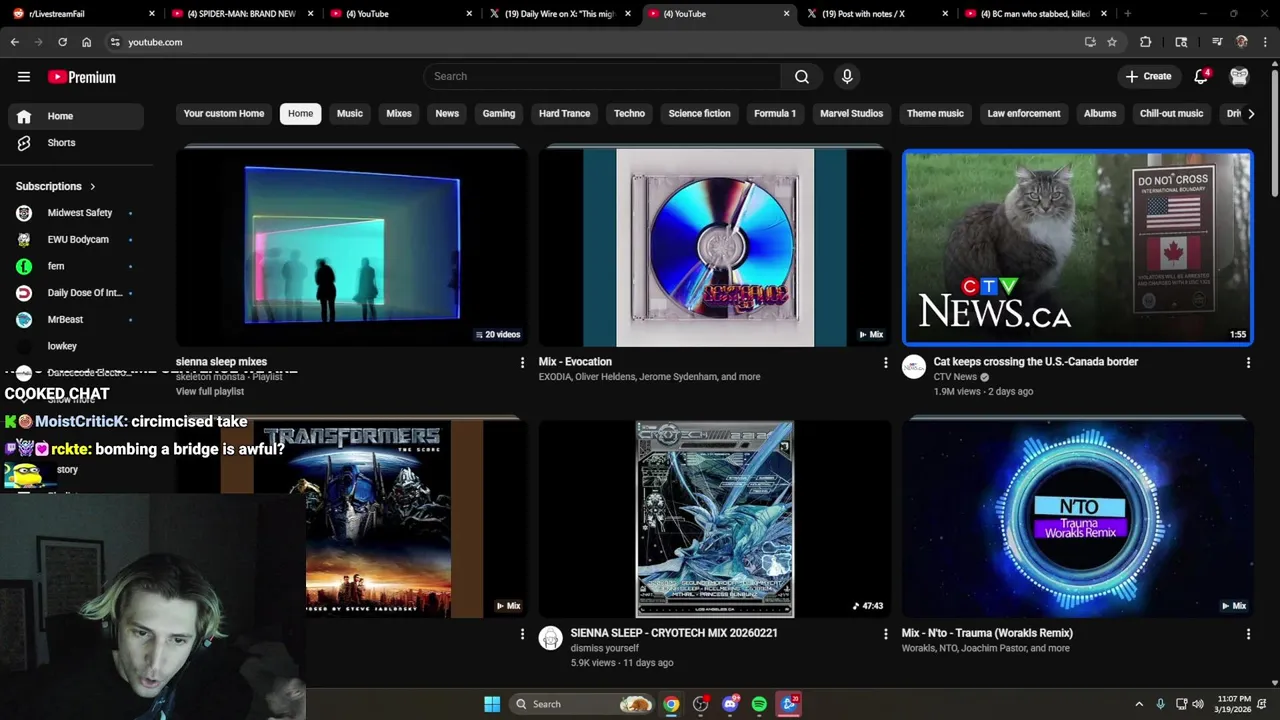Viewport: 1280px width, 720px height.
Task: Filter by the Gaming chip
Action: click(x=499, y=114)
